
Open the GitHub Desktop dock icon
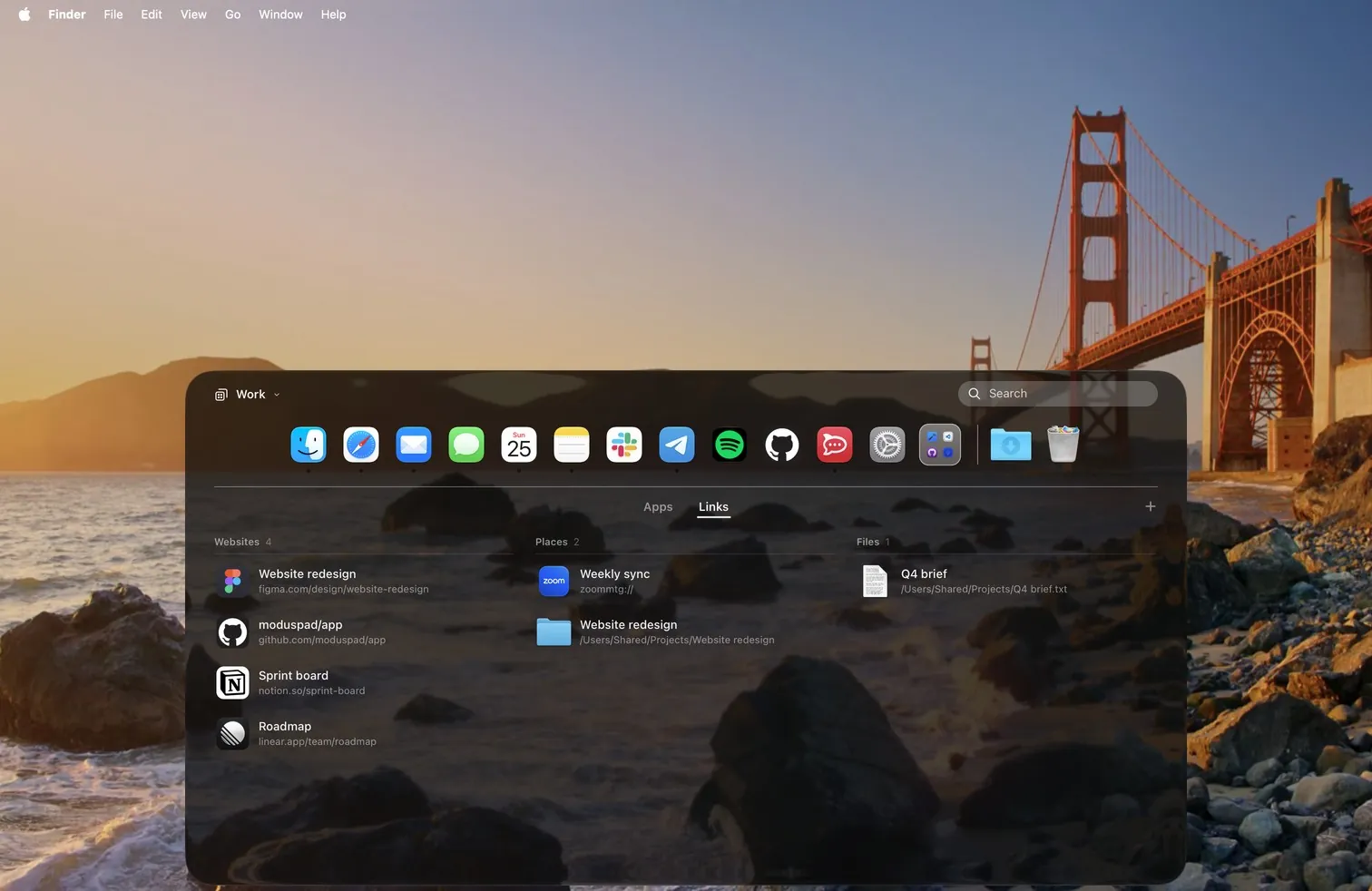(782, 445)
